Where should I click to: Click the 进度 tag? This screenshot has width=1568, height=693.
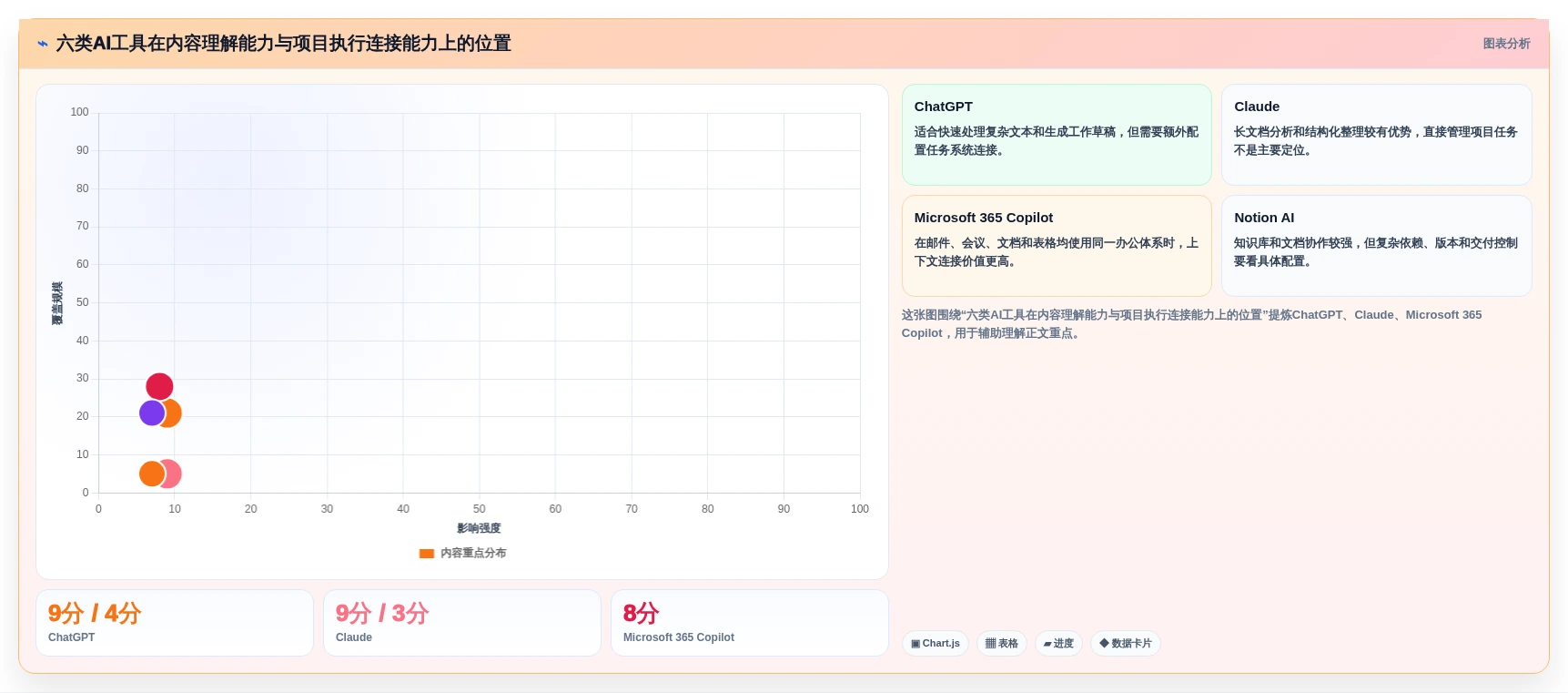pos(1058,643)
